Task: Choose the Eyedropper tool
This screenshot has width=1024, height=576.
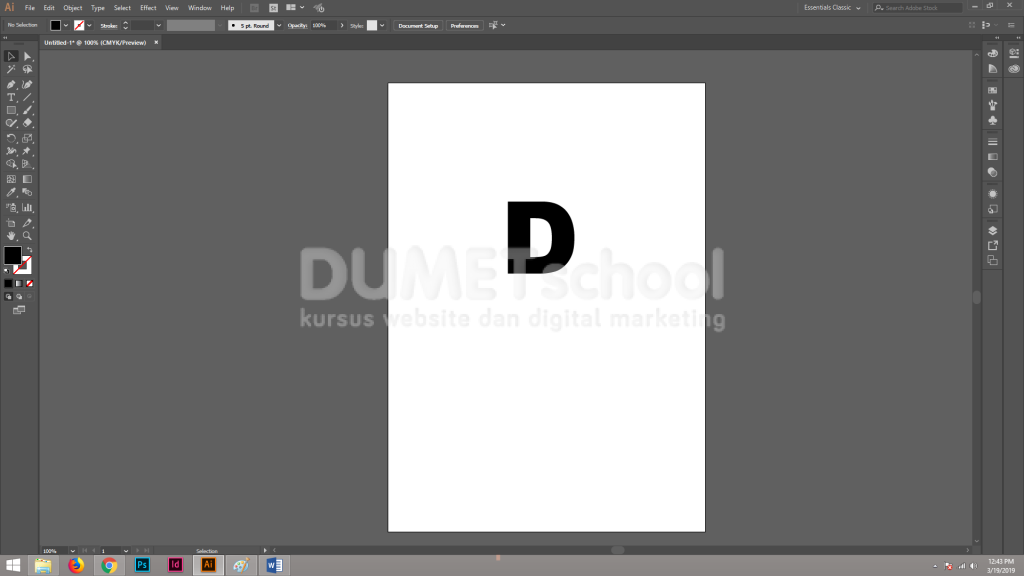Action: click(11, 193)
